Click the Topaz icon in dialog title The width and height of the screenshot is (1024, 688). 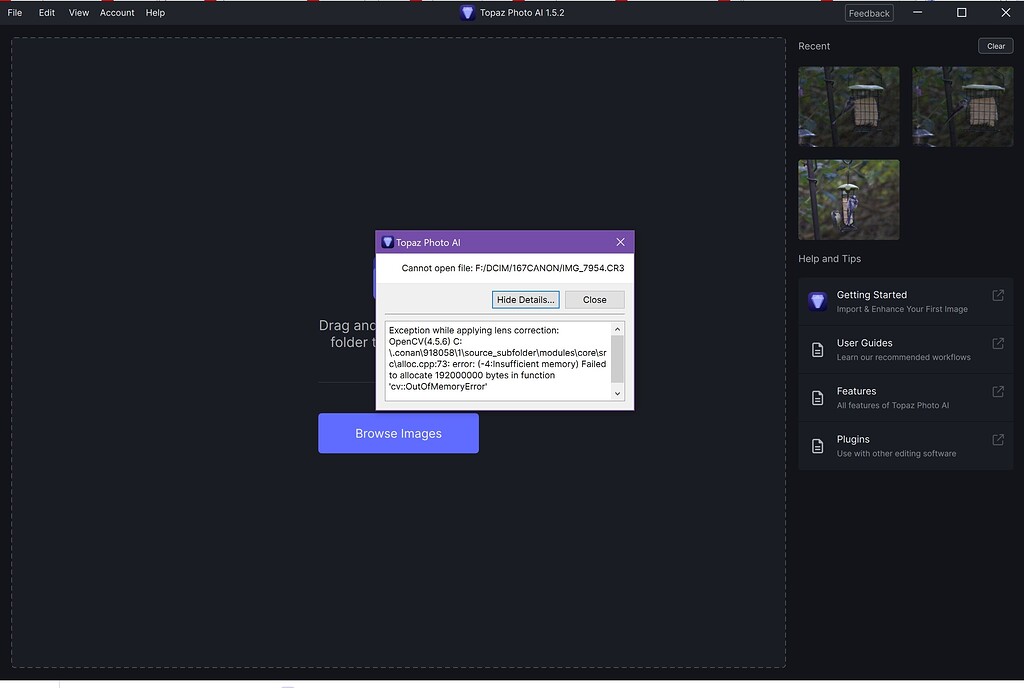click(x=387, y=242)
